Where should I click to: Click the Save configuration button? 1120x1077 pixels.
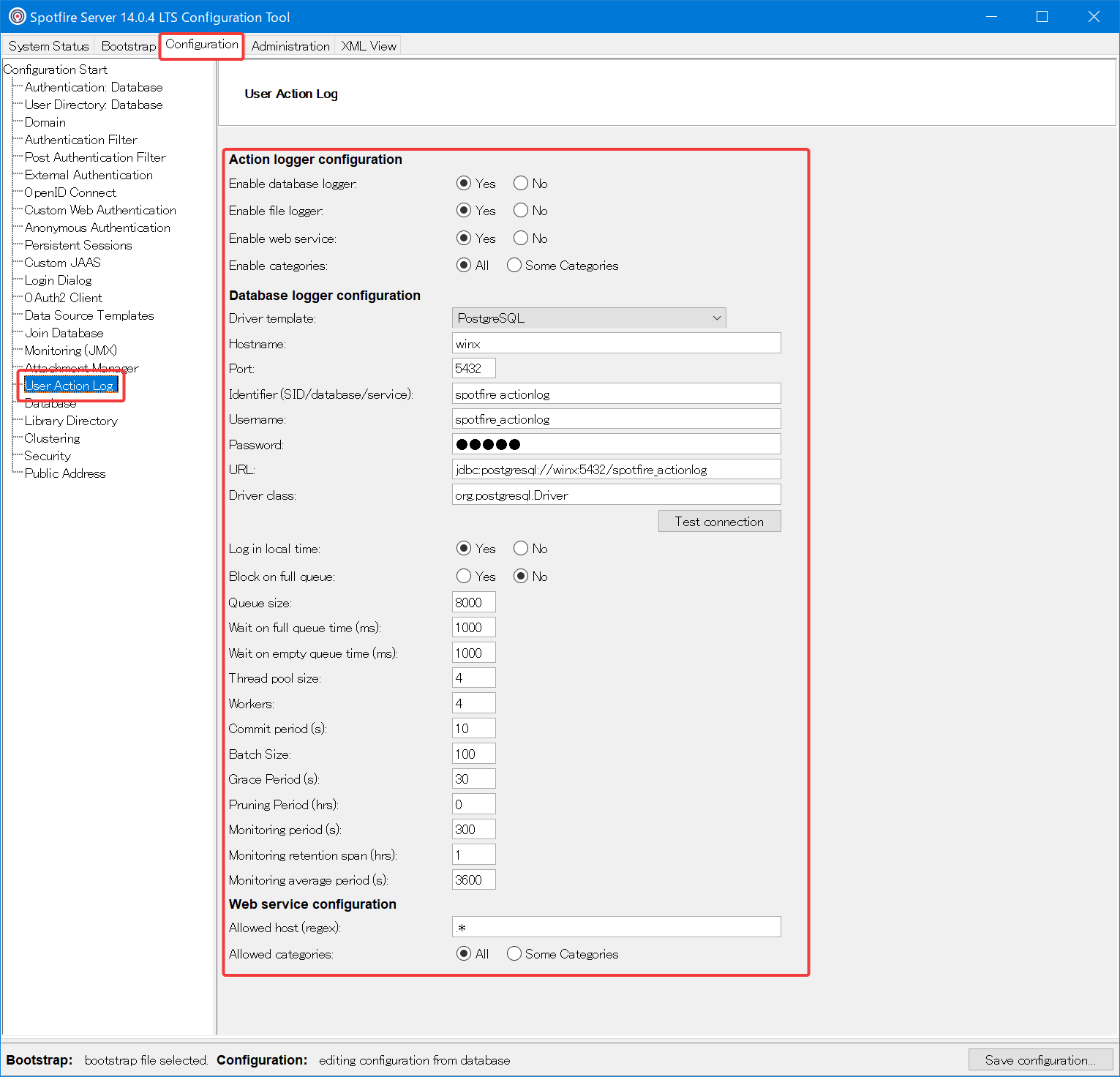(1040, 1060)
